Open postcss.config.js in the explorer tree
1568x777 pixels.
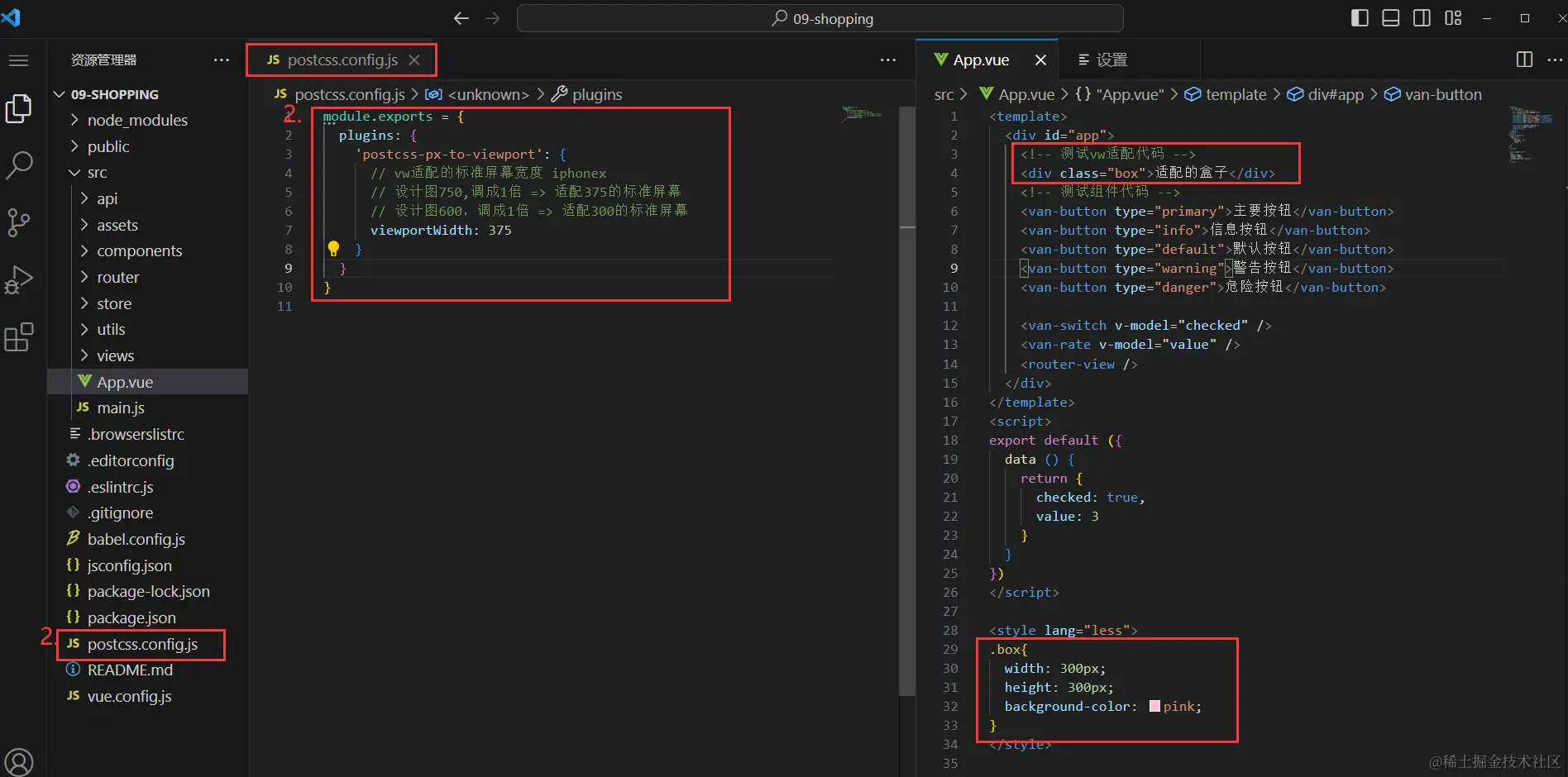coord(148,644)
